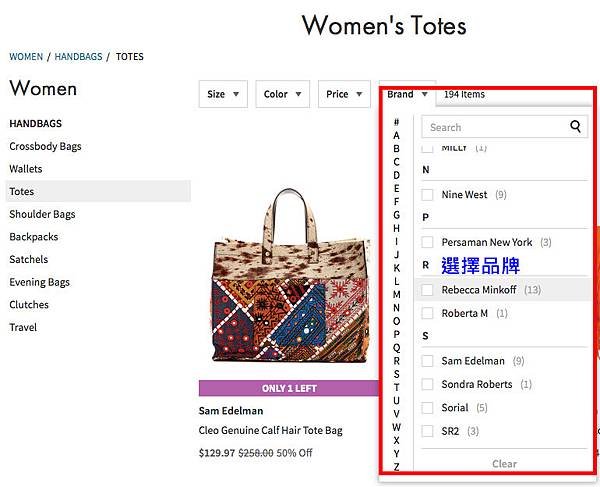The width and height of the screenshot is (600, 487).
Task: Click the WOMEN breadcrumb link
Action: [x=26, y=57]
